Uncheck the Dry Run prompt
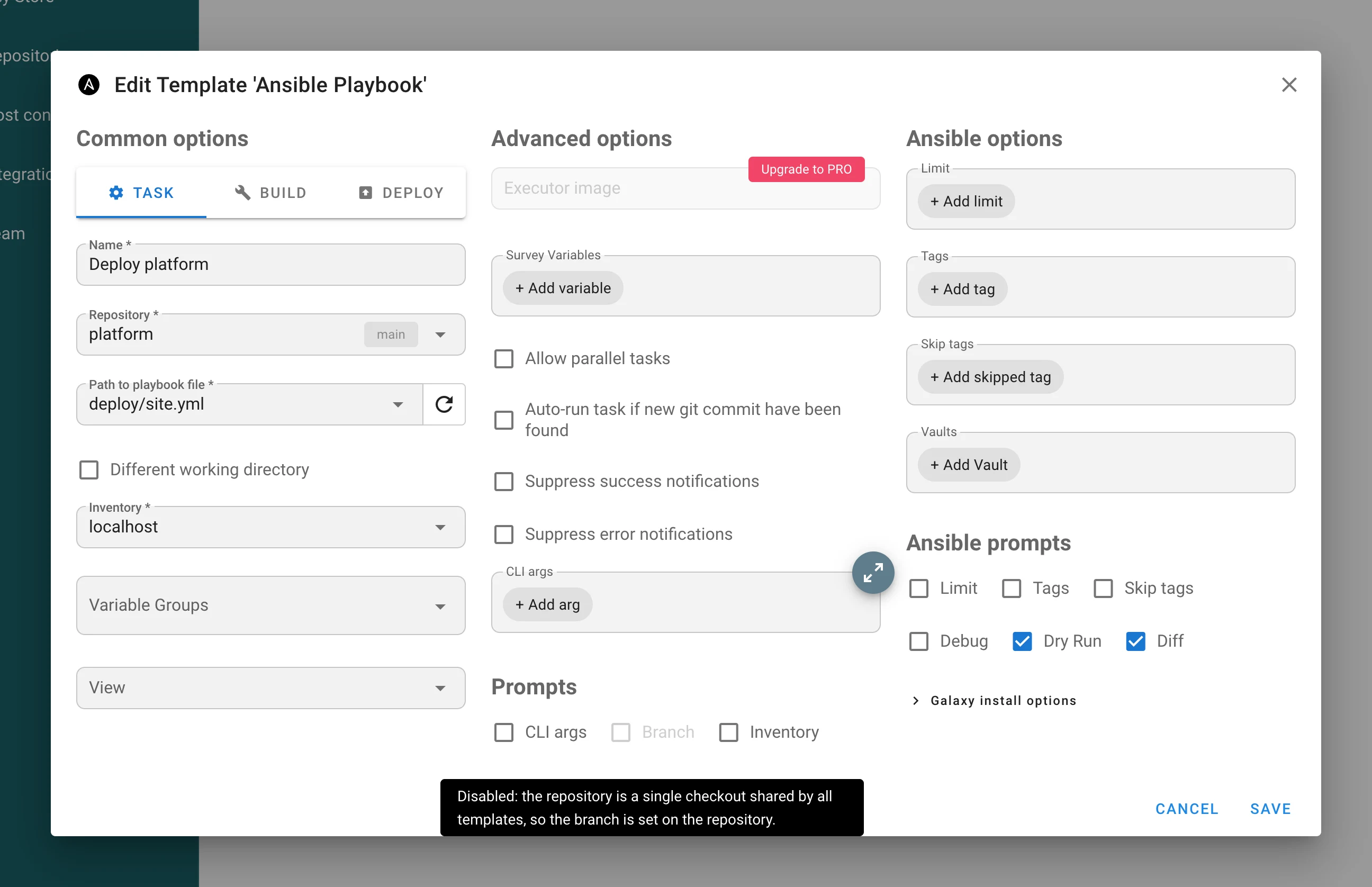Viewport: 1372px width, 887px height. (x=1022, y=641)
